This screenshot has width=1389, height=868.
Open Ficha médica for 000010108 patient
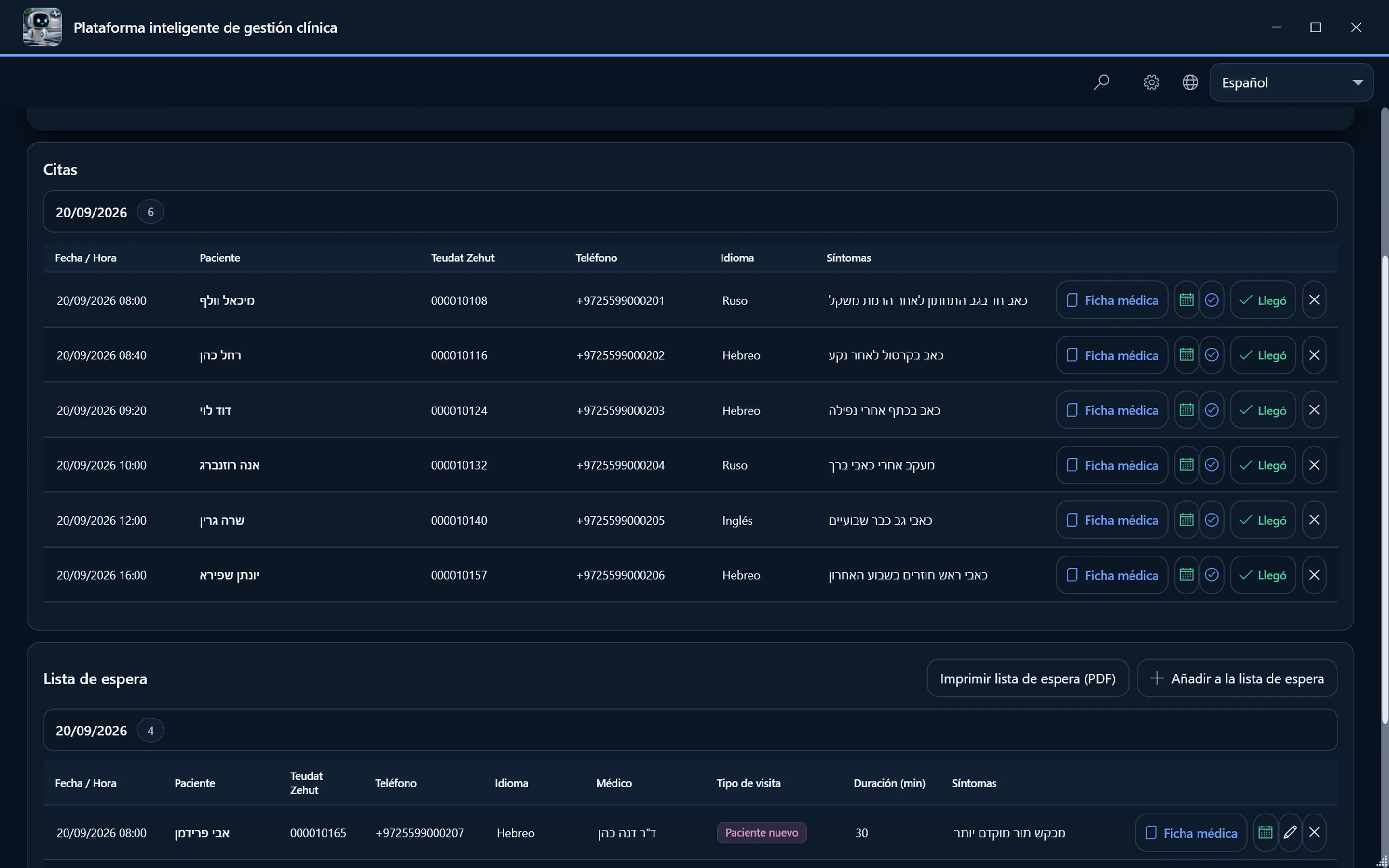tap(1112, 299)
